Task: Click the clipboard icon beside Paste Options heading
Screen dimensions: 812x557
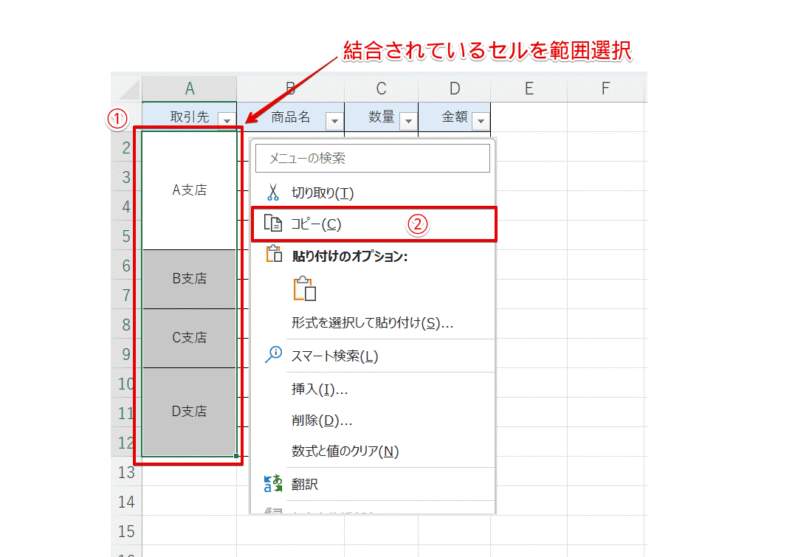Action: [x=274, y=254]
